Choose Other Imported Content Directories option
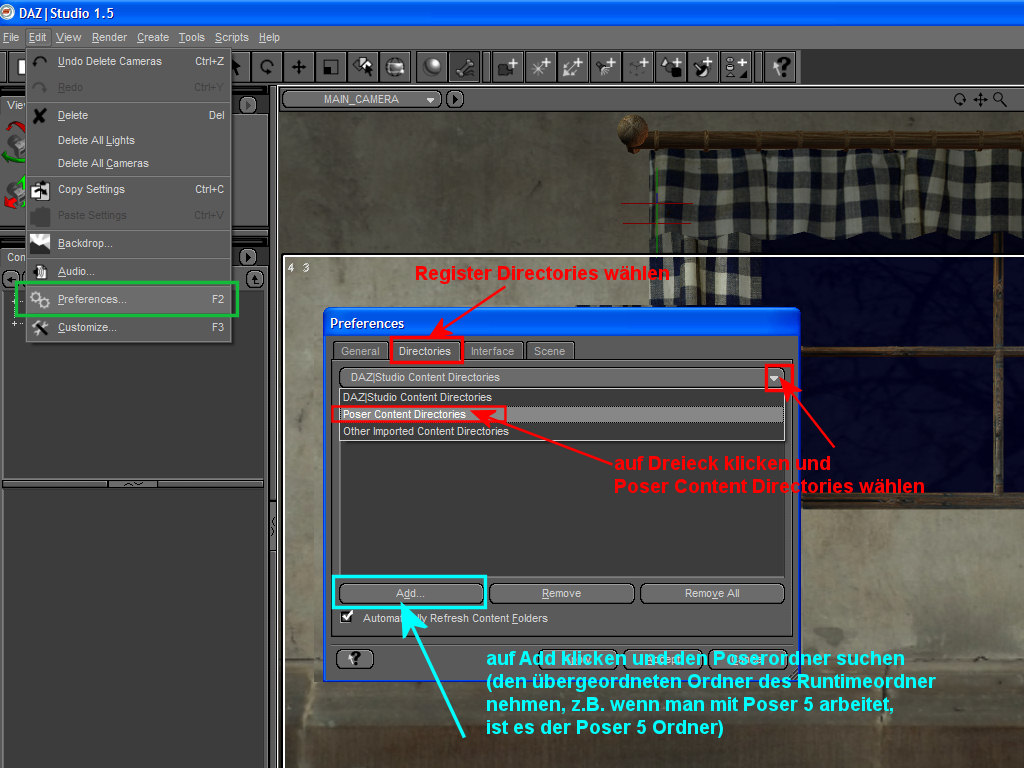This screenshot has width=1024, height=768. point(562,431)
